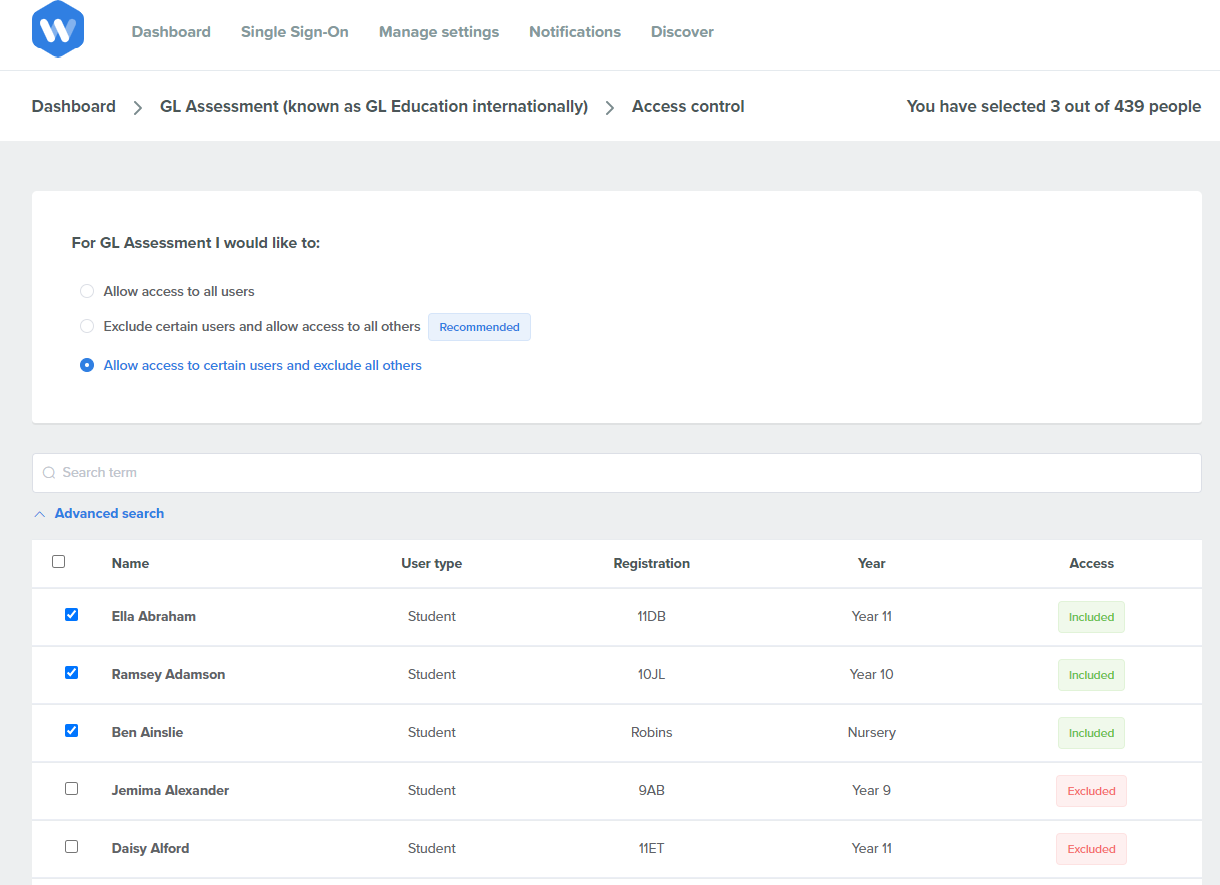Click the magnifier icon in search field
The height and width of the screenshot is (885, 1220).
(49, 473)
